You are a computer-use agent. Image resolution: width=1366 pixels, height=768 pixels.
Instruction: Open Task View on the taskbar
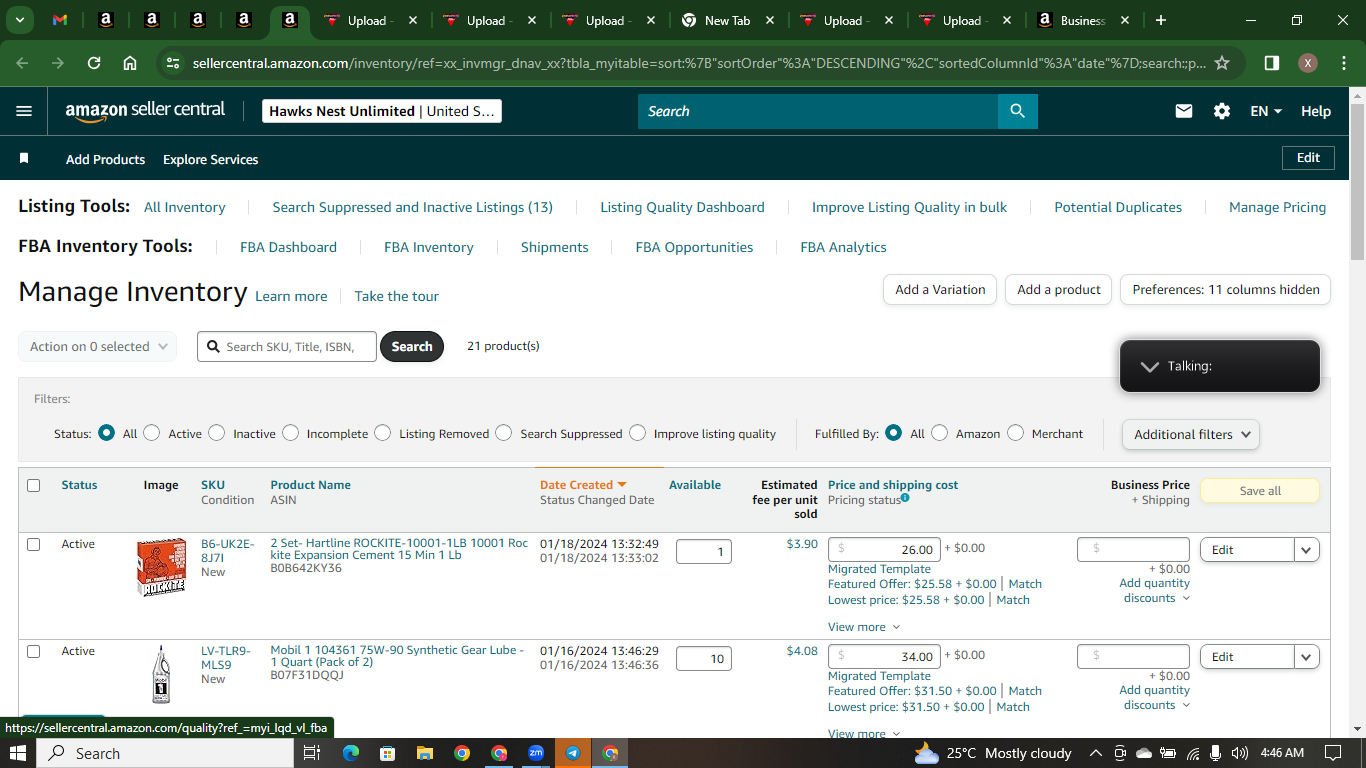tap(311, 753)
